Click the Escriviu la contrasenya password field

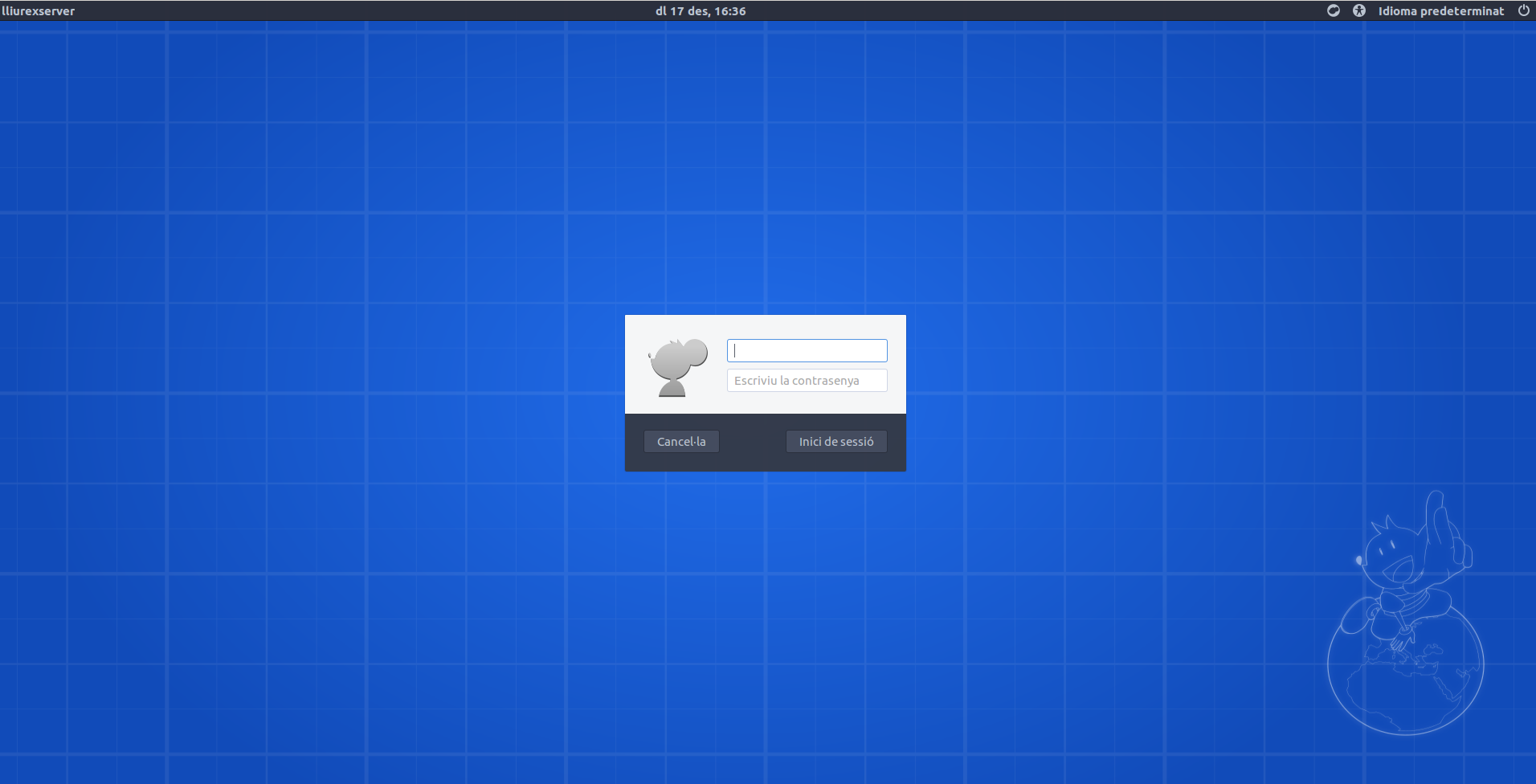807,381
